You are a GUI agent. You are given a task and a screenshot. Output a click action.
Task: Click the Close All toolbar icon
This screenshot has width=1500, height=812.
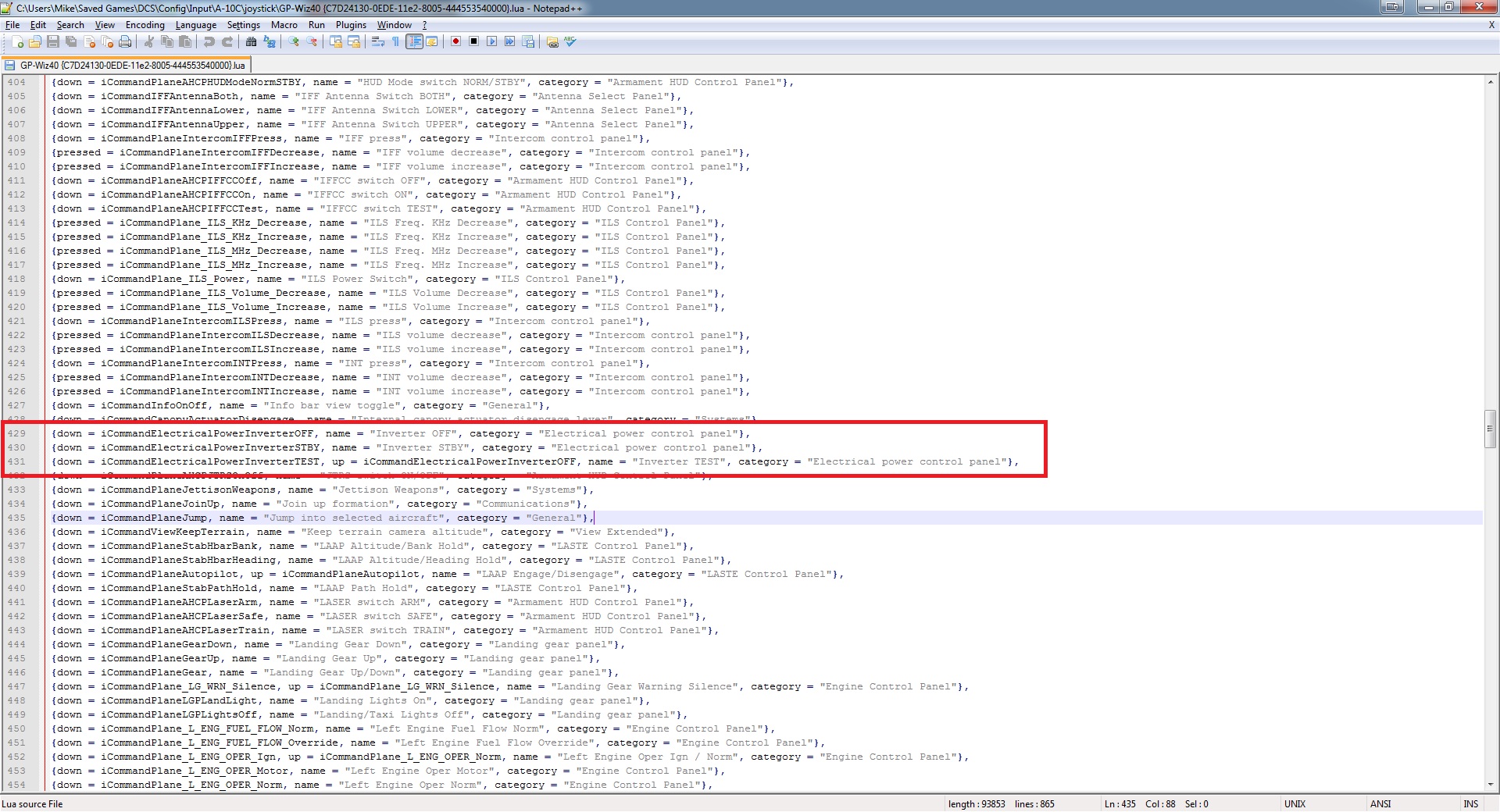point(108,41)
